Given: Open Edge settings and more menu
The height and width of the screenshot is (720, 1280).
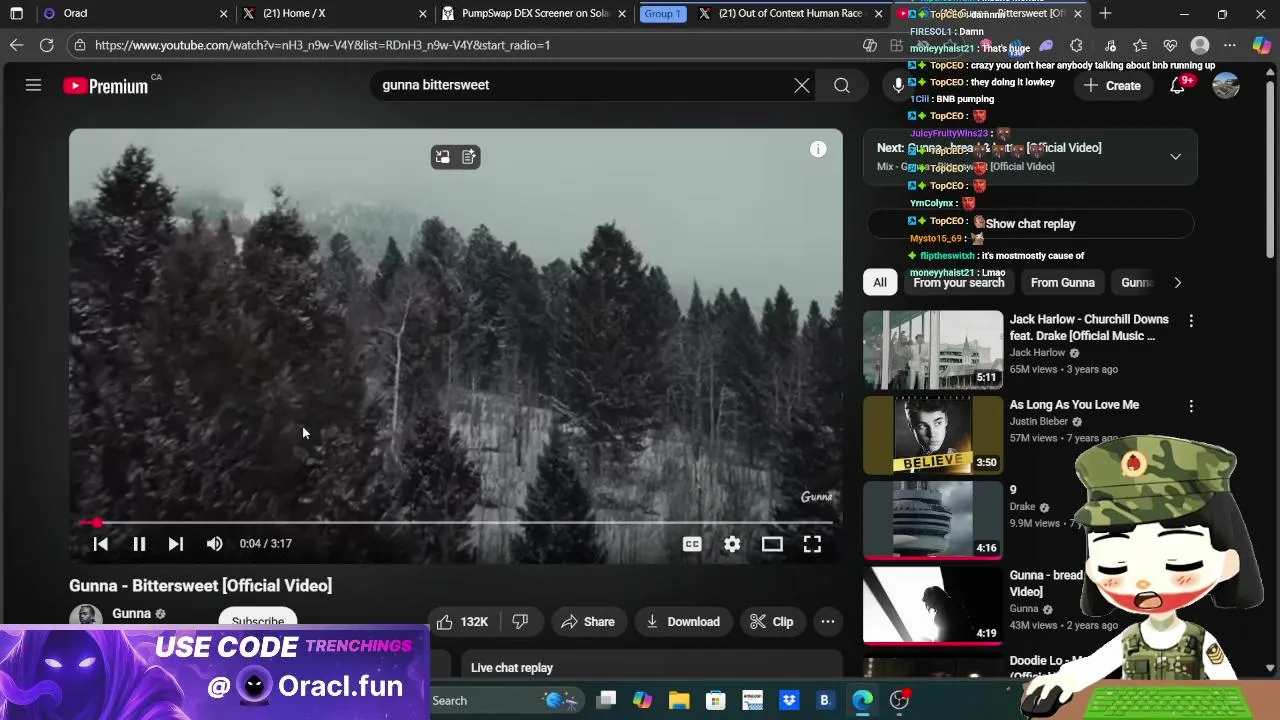Looking at the screenshot, I should 1230,45.
